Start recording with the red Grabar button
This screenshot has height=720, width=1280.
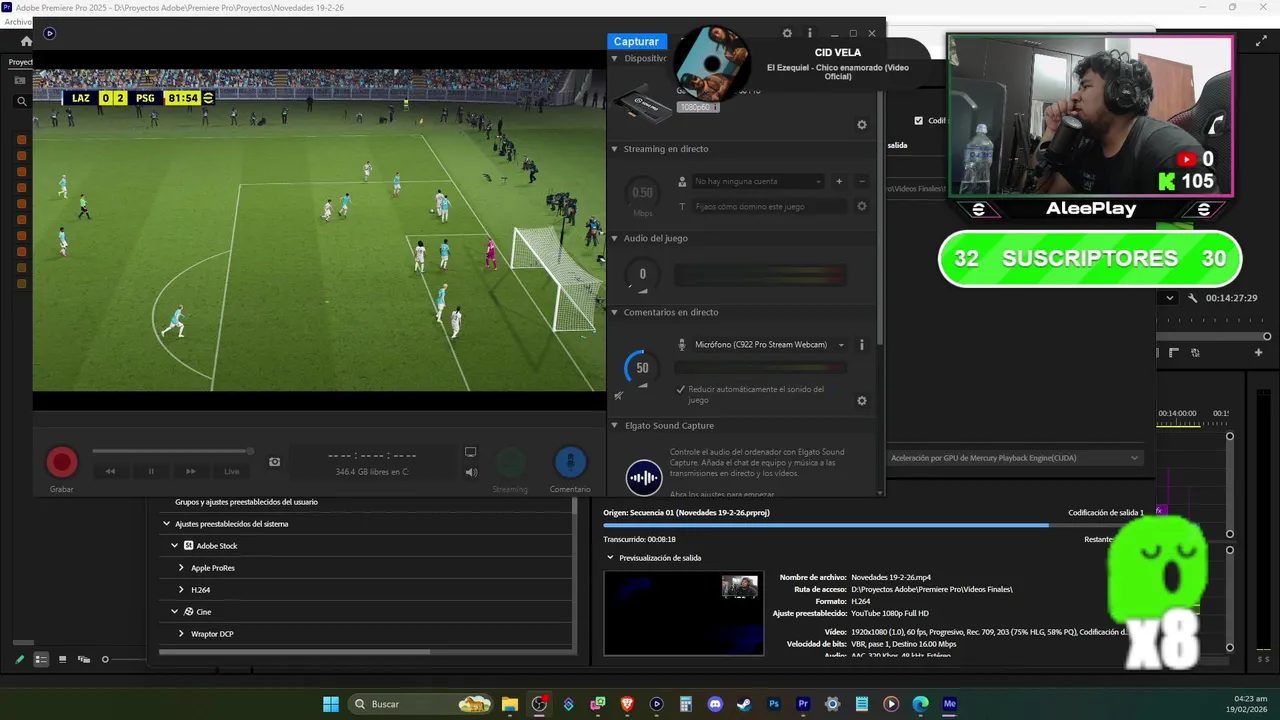62,462
